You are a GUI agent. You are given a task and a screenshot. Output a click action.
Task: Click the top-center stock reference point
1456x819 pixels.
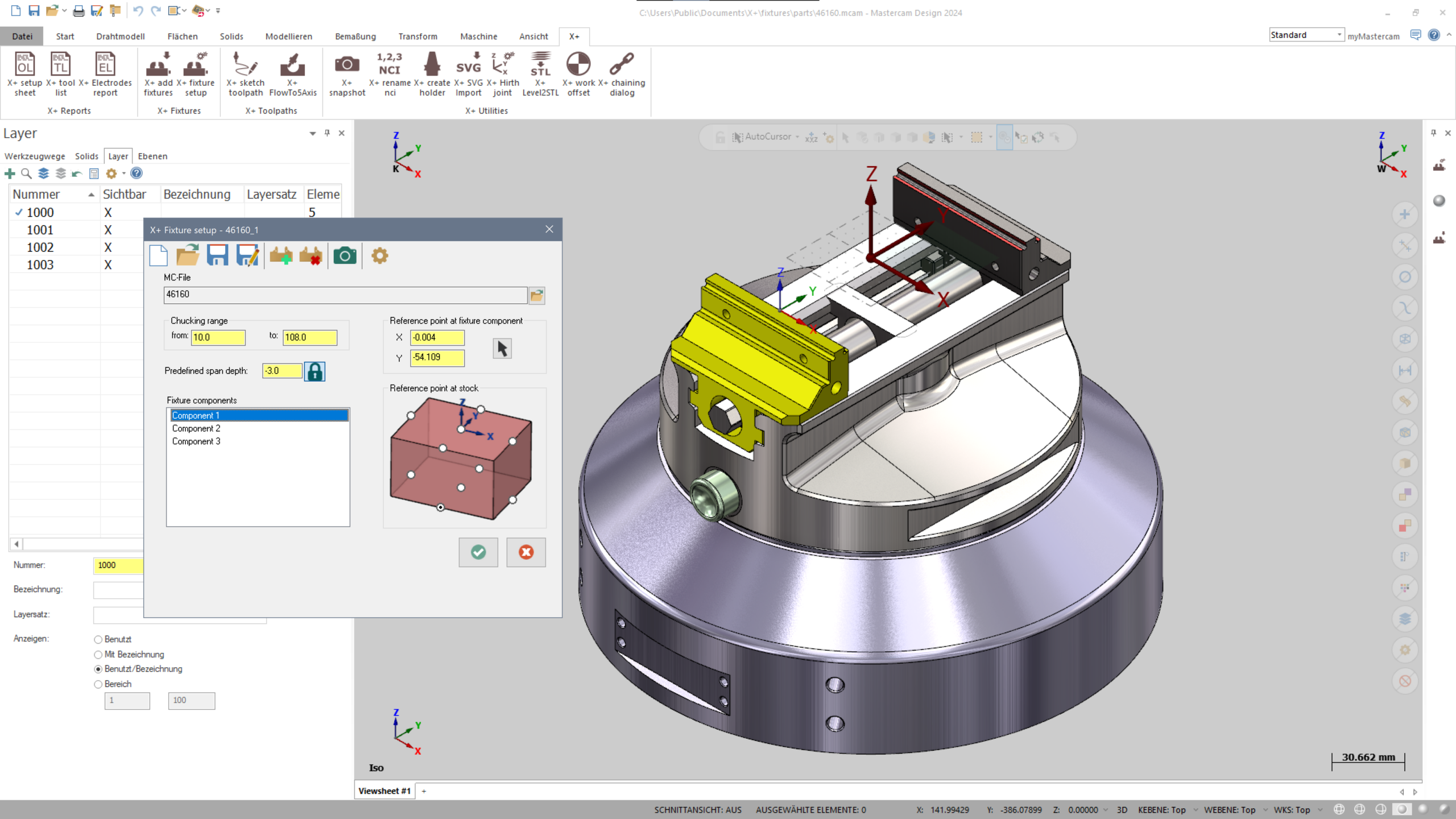461,429
